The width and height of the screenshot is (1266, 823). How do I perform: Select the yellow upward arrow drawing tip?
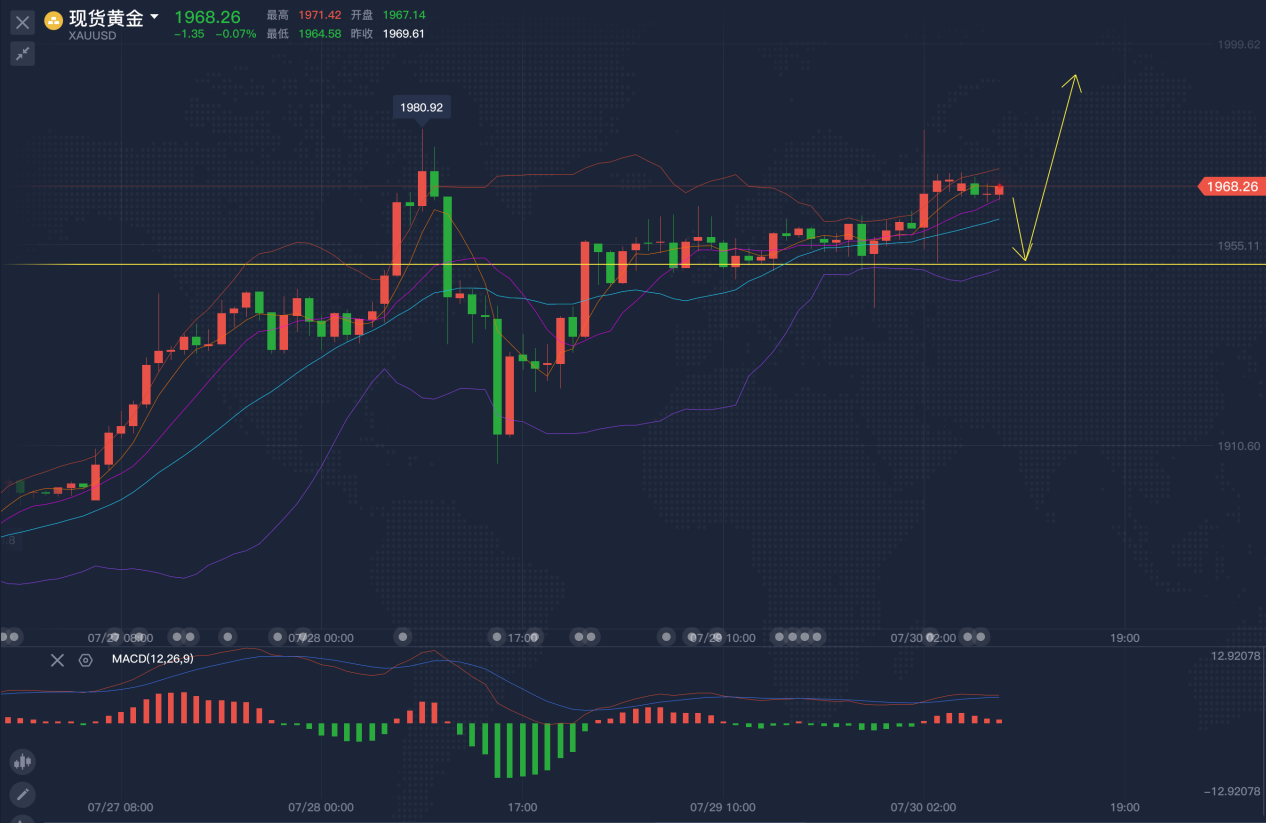click(1075, 76)
